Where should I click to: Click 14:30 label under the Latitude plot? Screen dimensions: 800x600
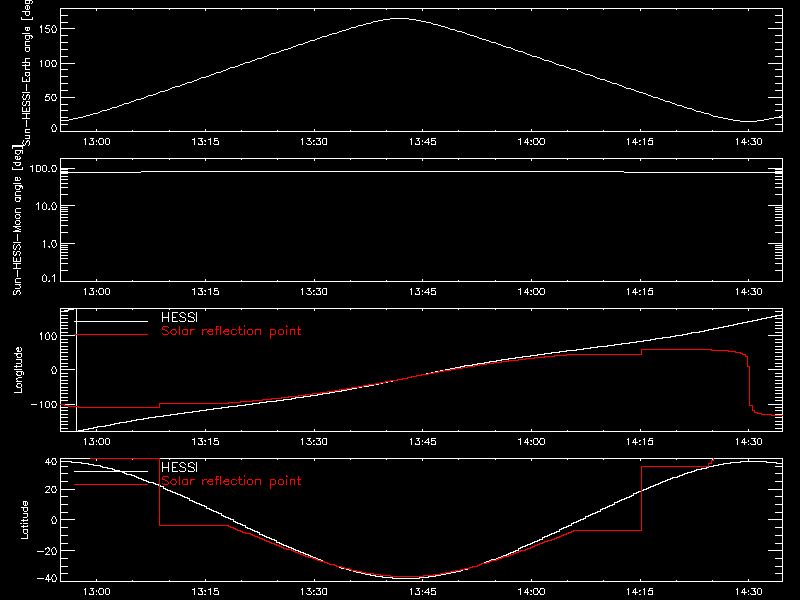pyautogui.click(x=748, y=592)
